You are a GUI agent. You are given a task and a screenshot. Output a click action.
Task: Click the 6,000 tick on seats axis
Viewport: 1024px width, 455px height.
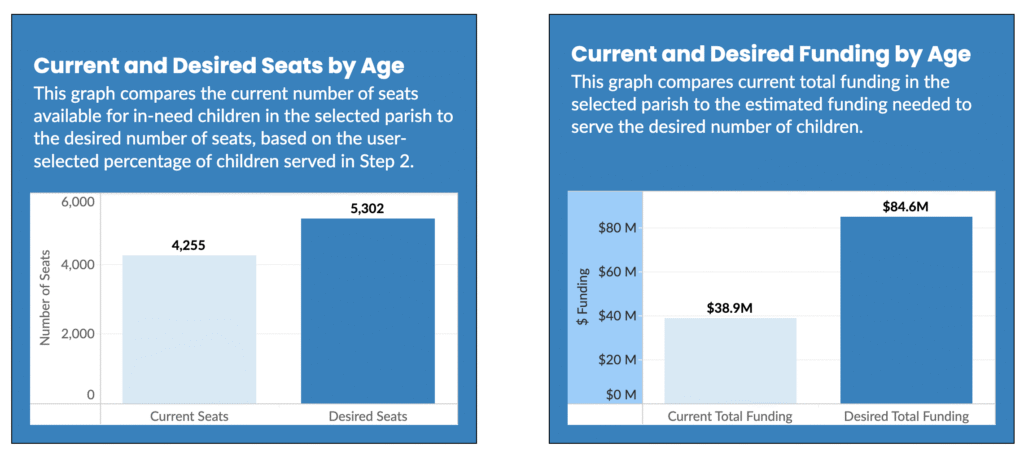(x=78, y=202)
